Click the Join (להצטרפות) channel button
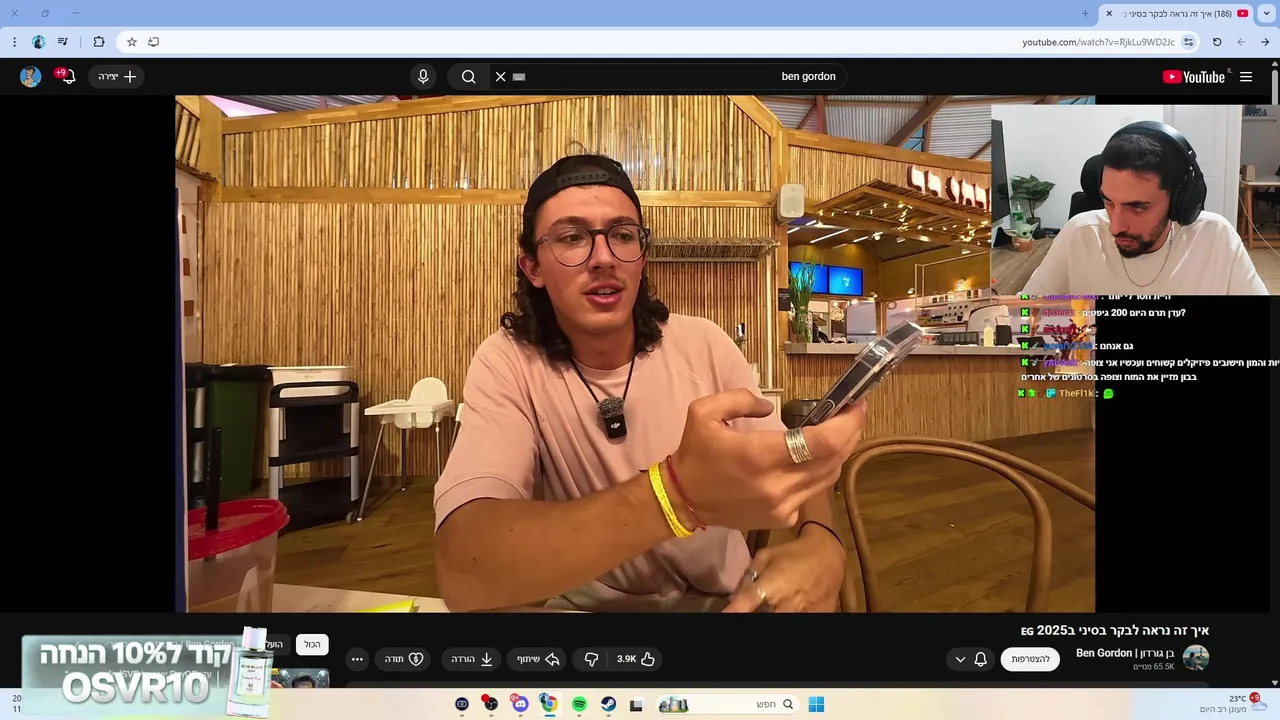The image size is (1280, 720). click(1030, 659)
